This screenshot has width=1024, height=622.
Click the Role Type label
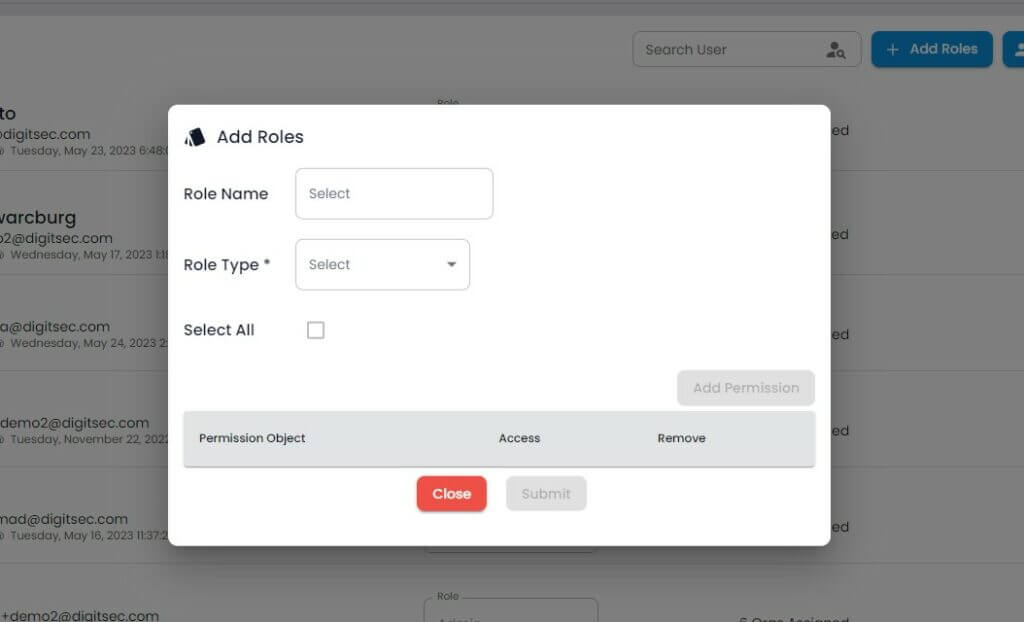pos(227,265)
